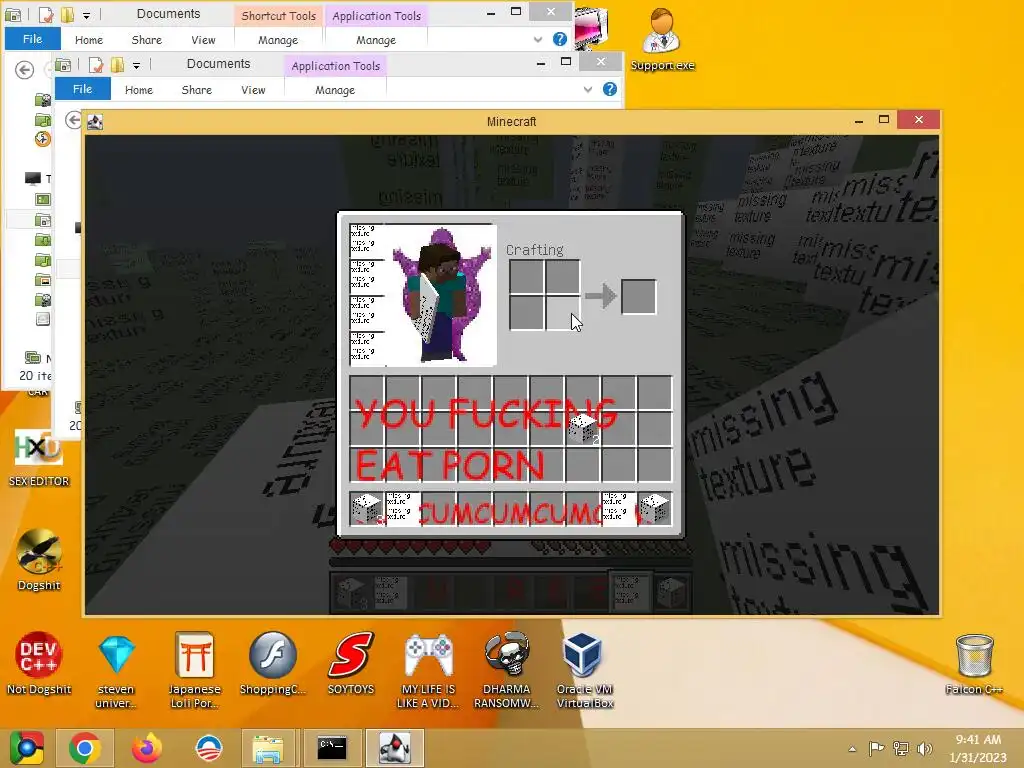The width and height of the screenshot is (1024, 768).
Task: Click the helmet armor slot
Action: [x=367, y=240]
